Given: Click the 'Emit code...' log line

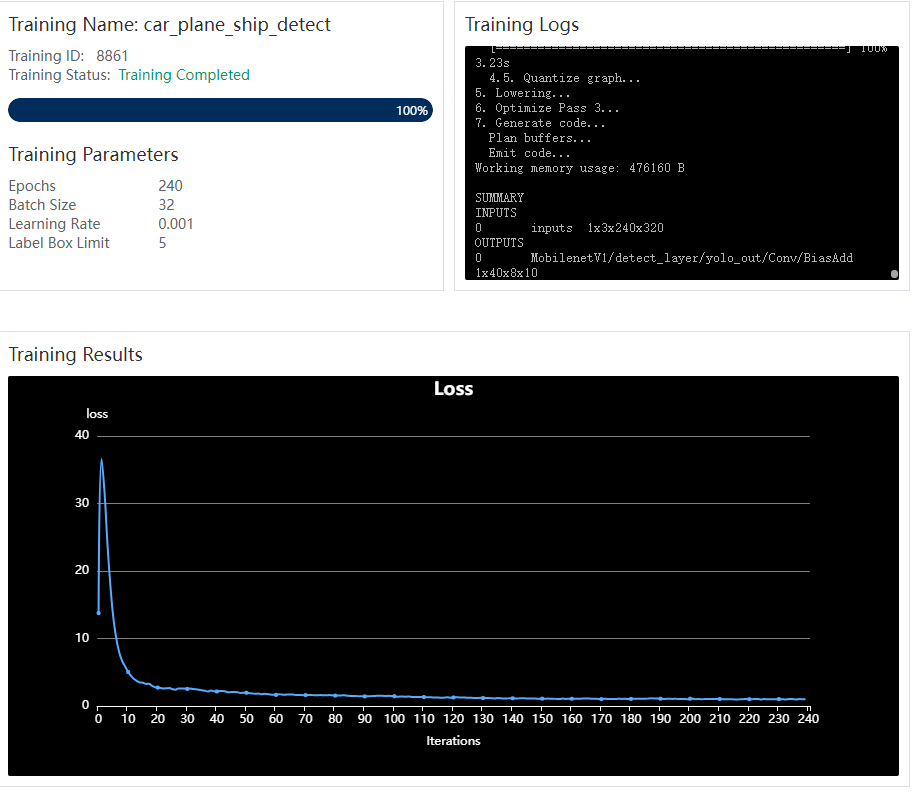Looking at the screenshot, I should coord(529,153).
